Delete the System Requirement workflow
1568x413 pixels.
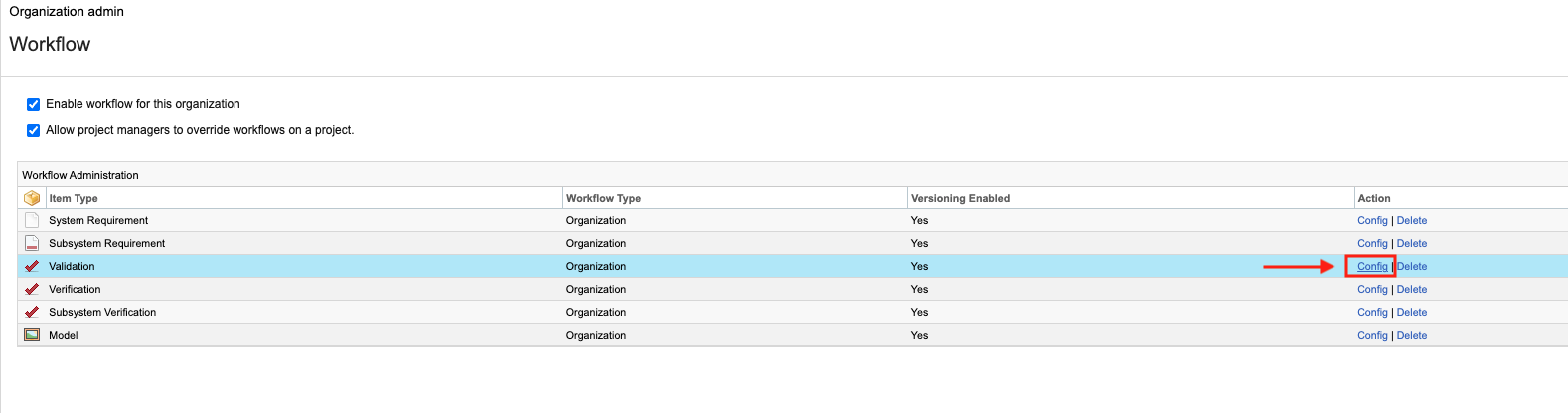(1412, 221)
